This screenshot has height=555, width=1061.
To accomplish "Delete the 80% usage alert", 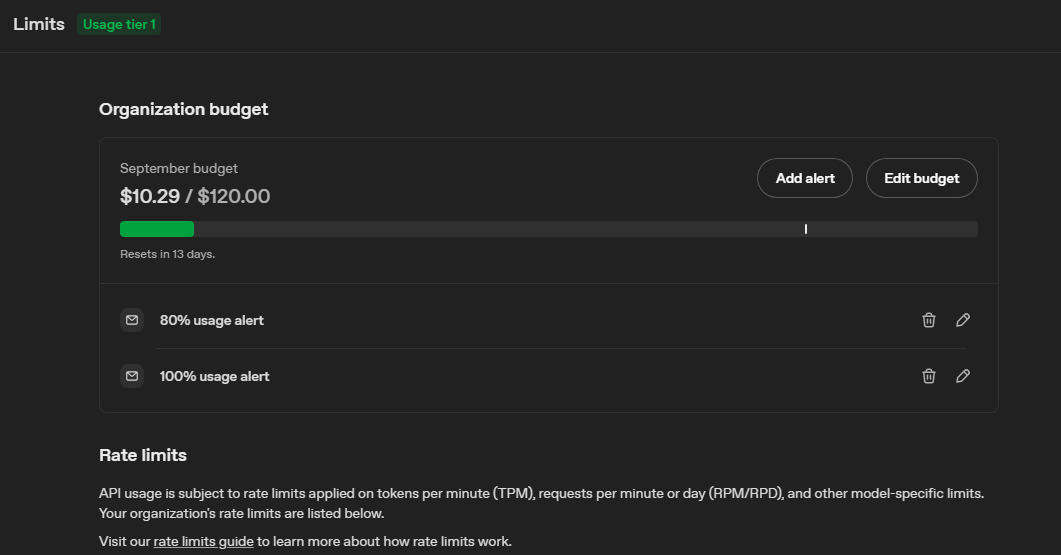I will click(929, 320).
